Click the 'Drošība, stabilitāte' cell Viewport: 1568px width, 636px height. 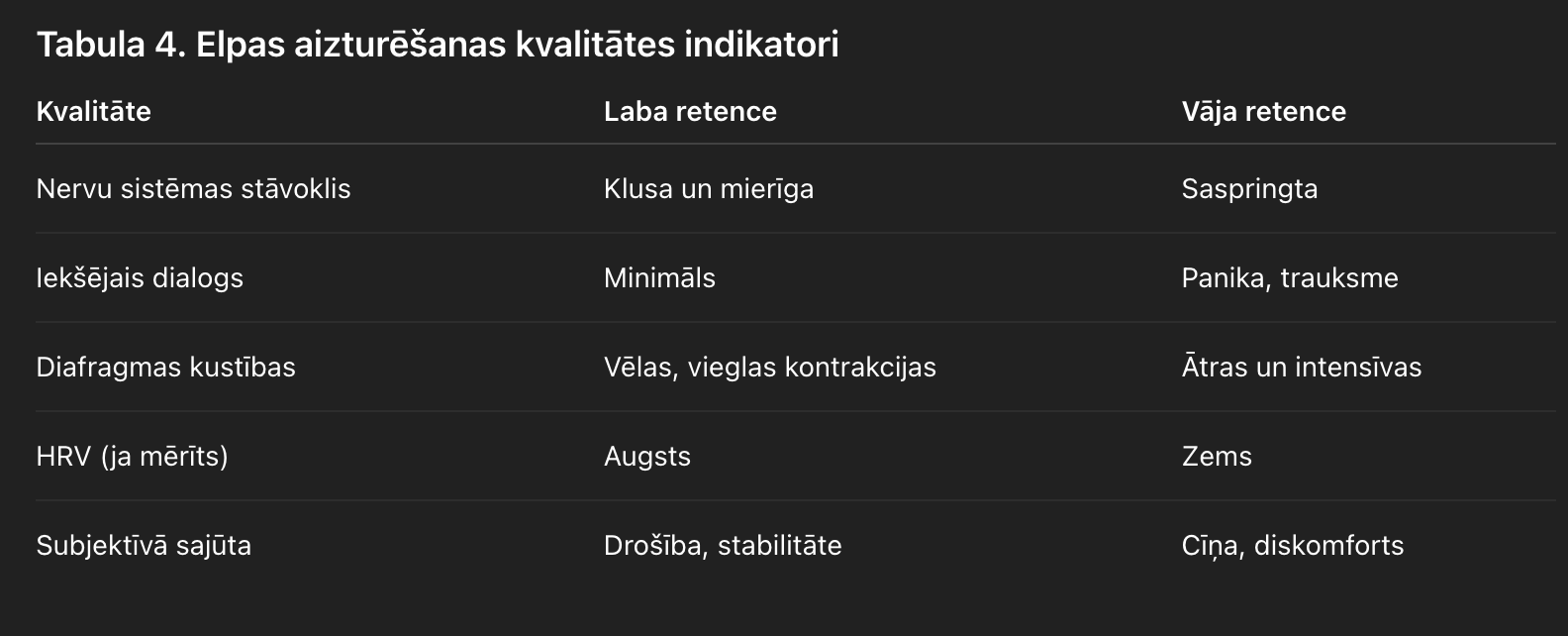click(723, 545)
